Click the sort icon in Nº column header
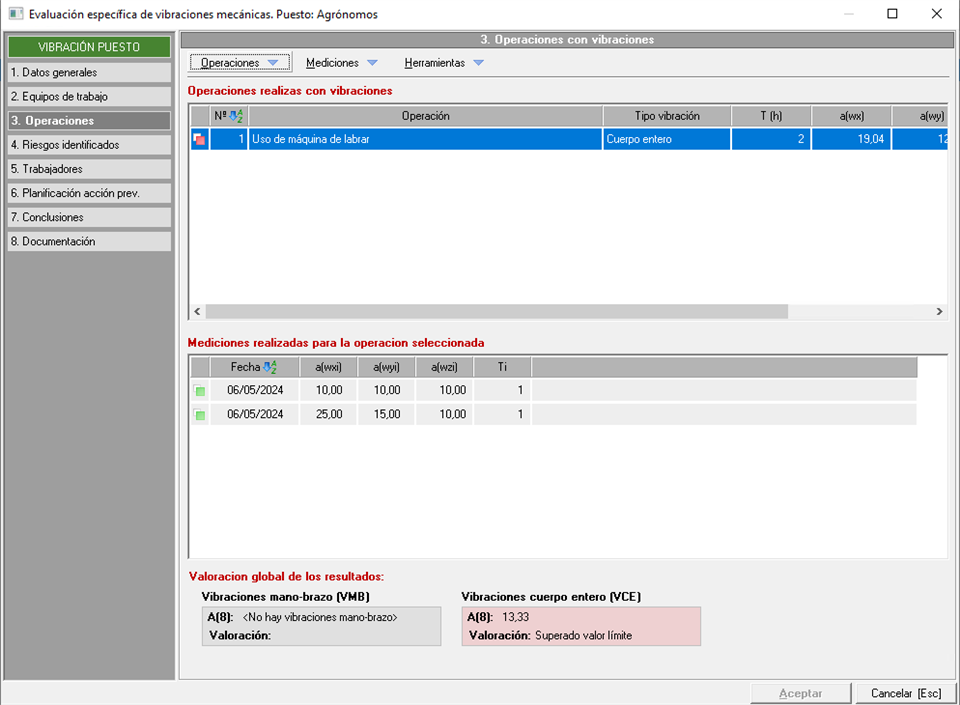Screen dimensions: 960x705 click(237, 116)
